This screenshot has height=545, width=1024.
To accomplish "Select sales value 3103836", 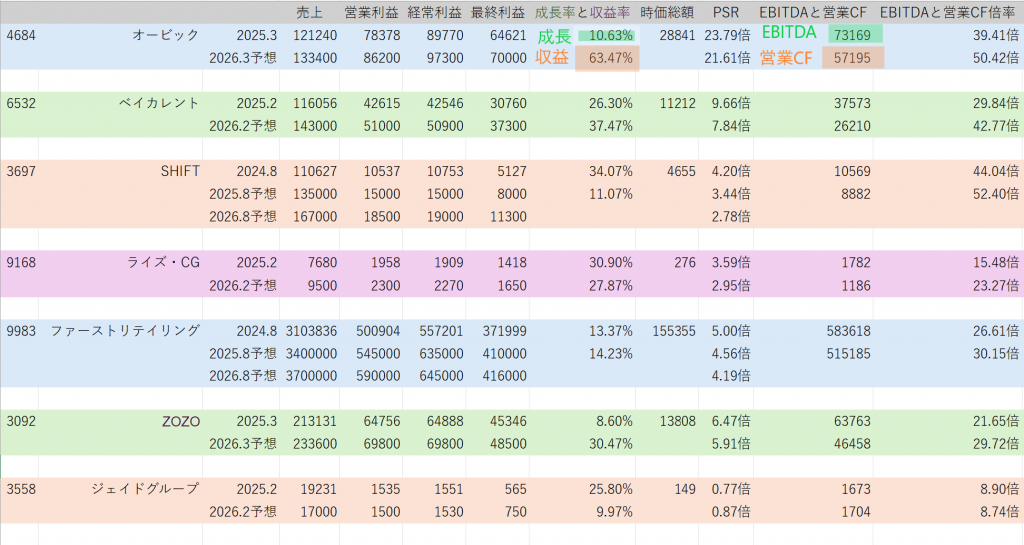I will pos(312,331).
